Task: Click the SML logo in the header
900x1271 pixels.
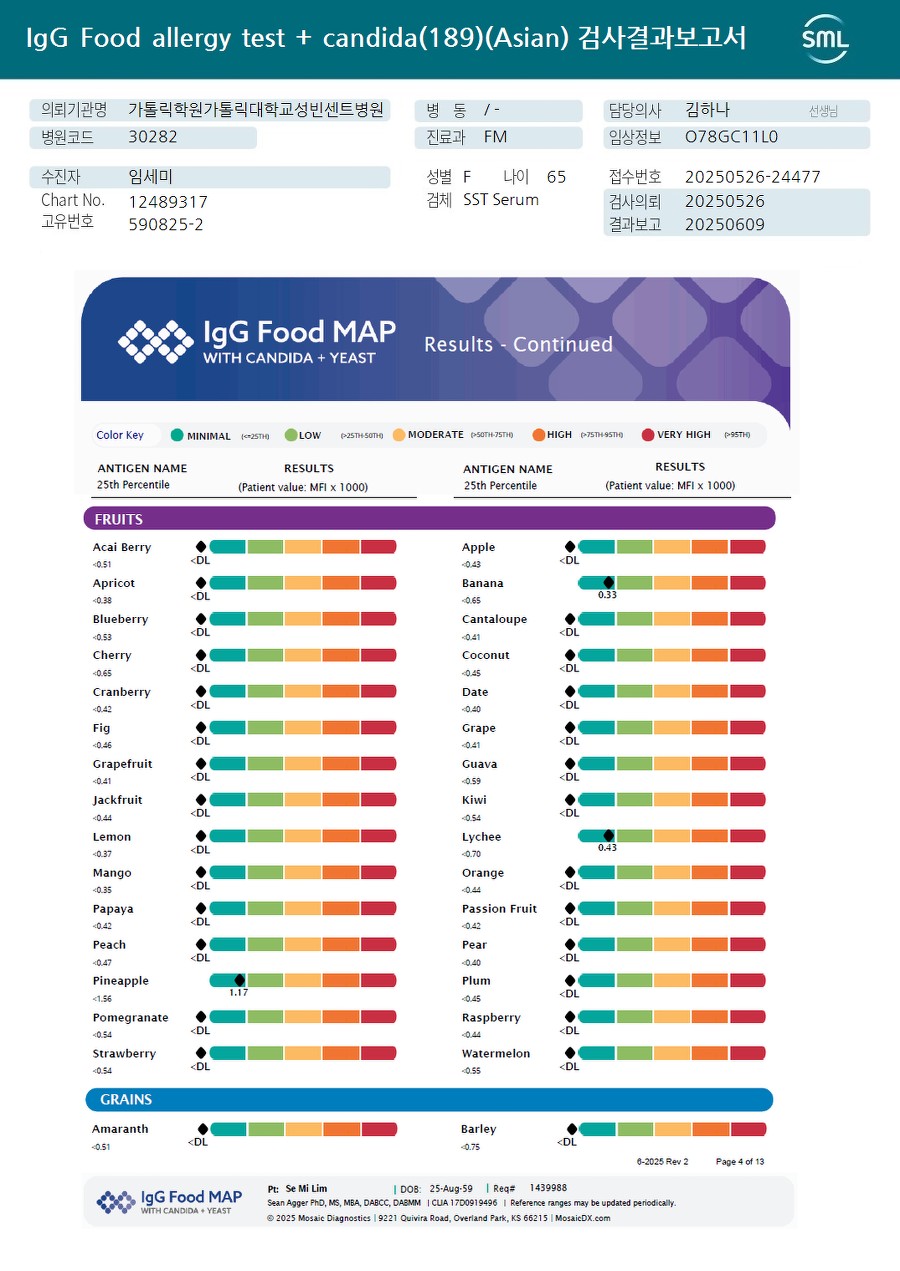Action: click(825, 39)
